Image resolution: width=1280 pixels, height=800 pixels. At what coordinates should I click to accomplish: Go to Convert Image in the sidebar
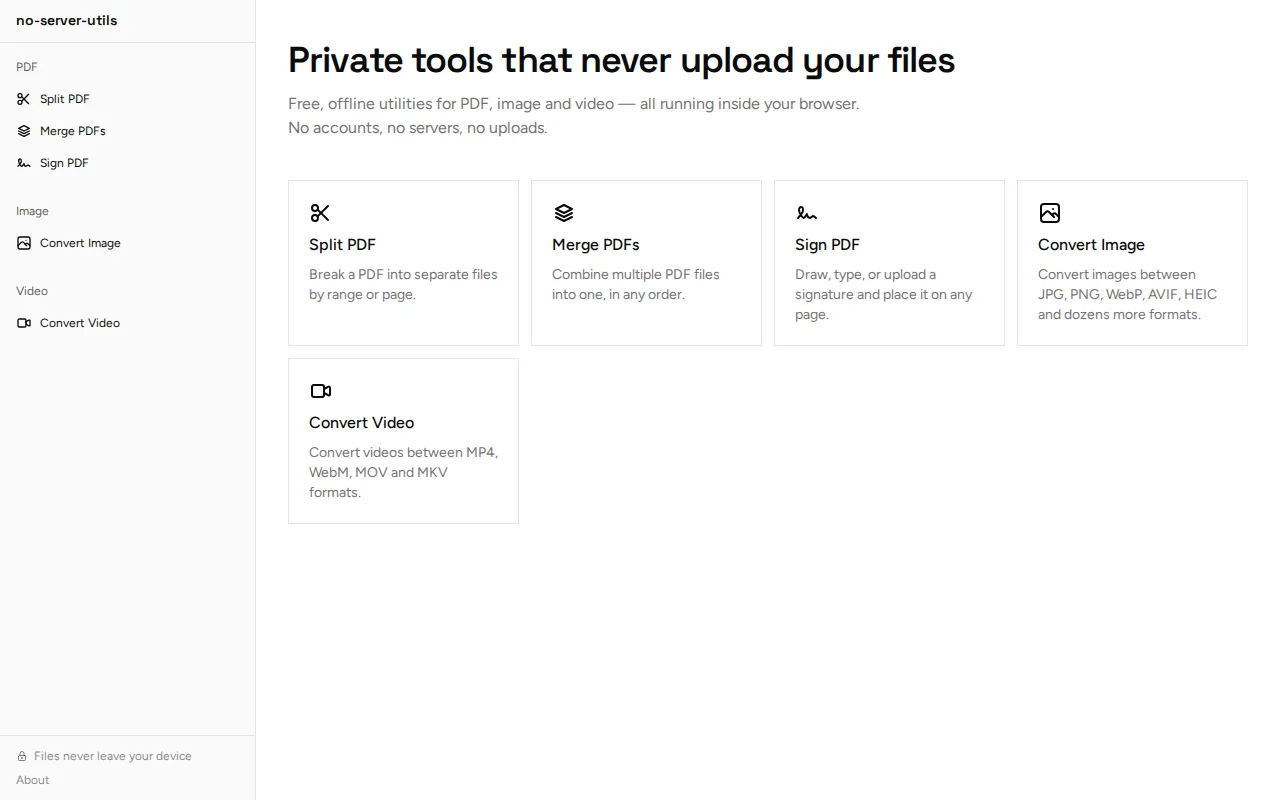pyautogui.click(x=128, y=243)
